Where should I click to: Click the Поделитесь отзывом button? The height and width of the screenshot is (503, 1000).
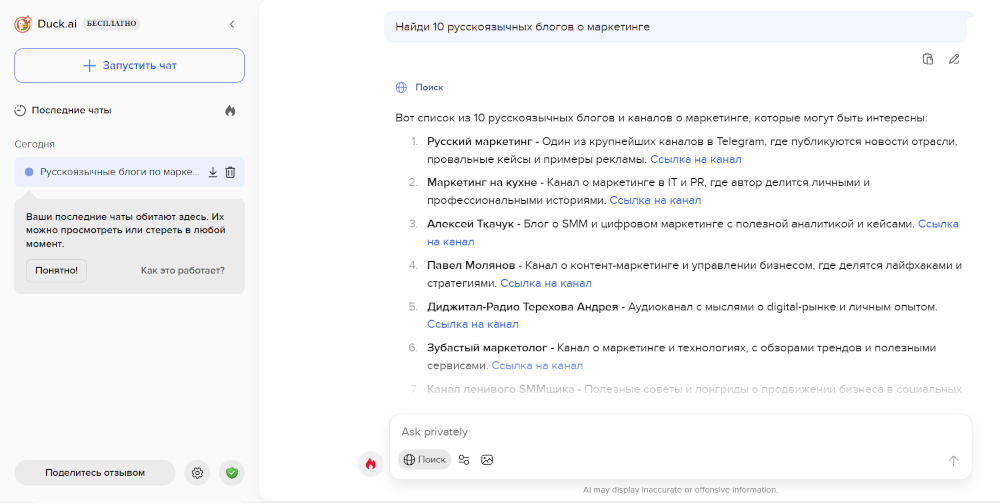pos(95,473)
